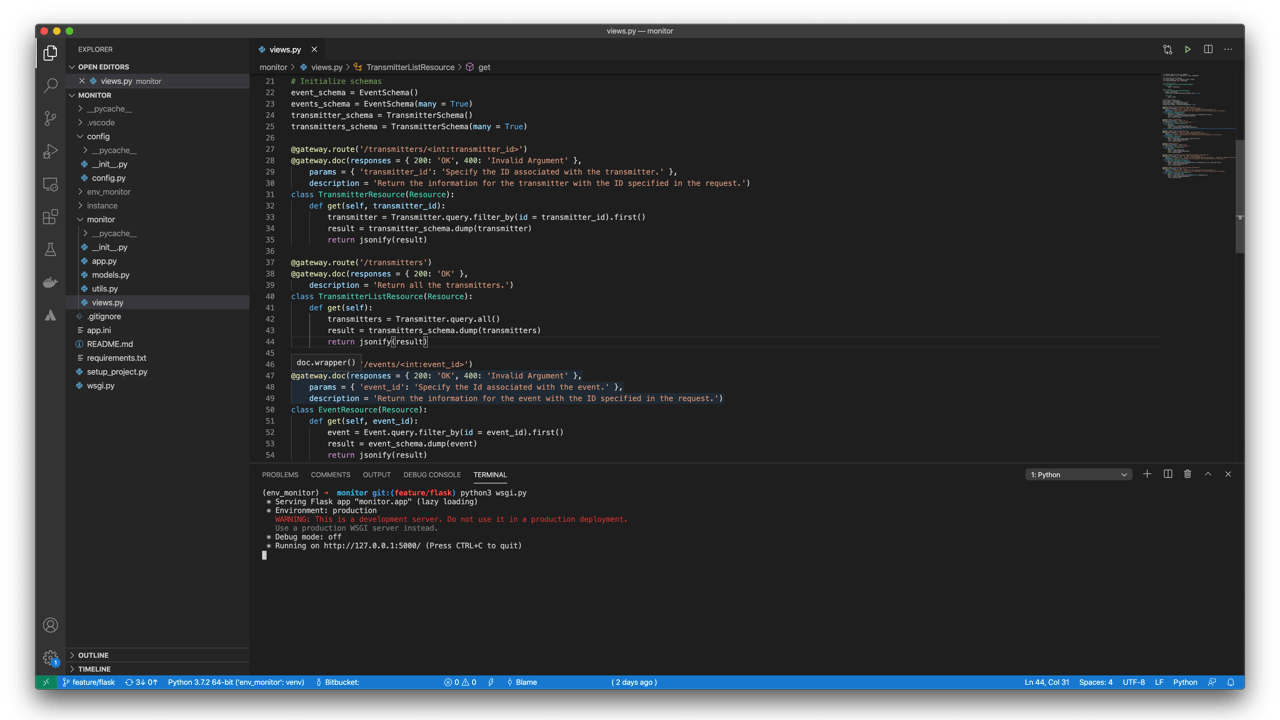Viewport: 1280px width, 720px height.
Task: Click the Ln 44, Col 31 cursor position
Action: [1046, 682]
